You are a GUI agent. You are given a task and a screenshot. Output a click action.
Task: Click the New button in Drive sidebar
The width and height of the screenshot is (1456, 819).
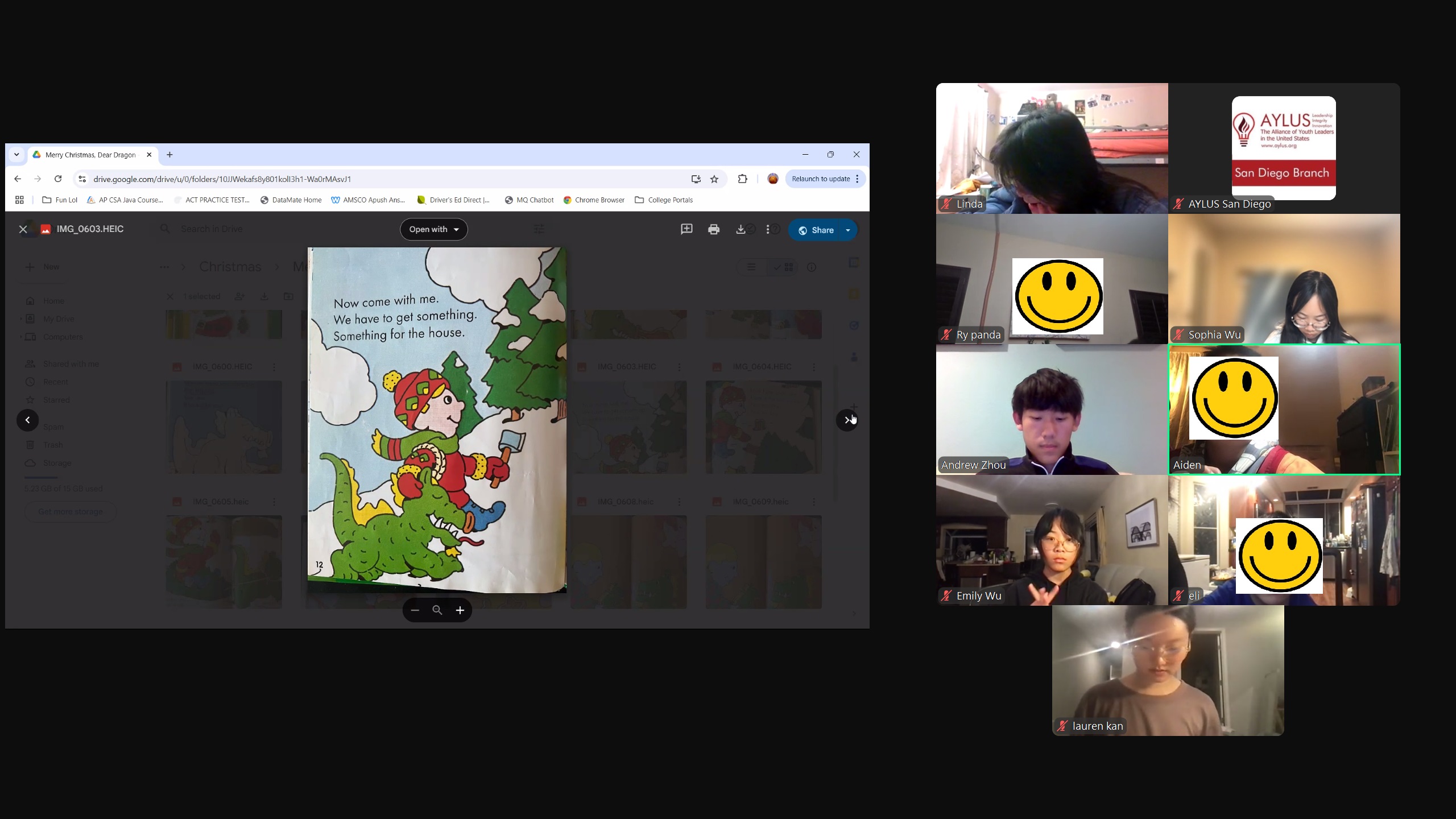pos(42,267)
